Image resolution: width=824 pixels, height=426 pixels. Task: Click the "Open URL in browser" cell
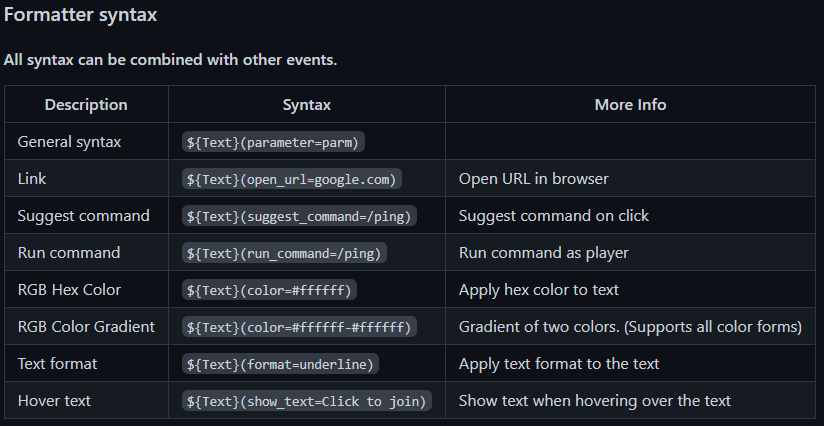coord(533,179)
